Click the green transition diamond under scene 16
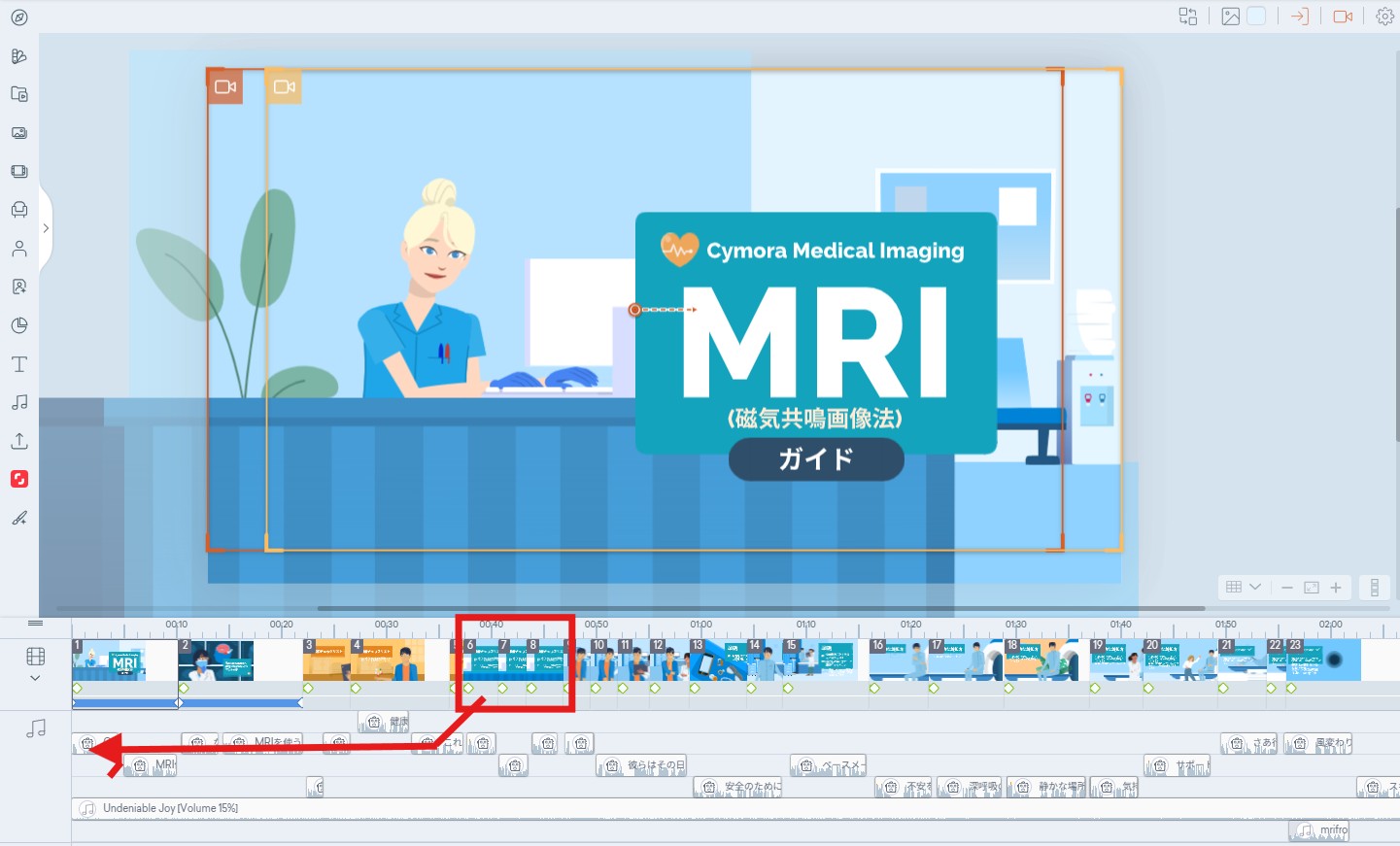1400x846 pixels. pos(874,689)
